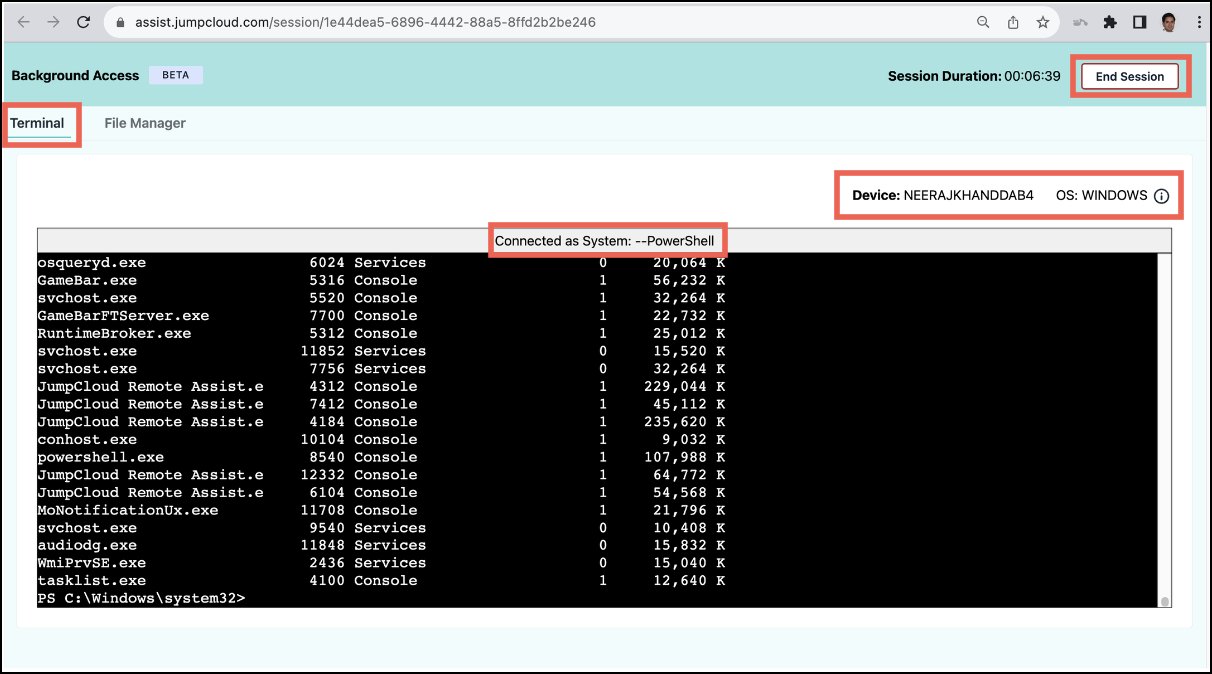Click the browser back arrow
1212x674 pixels.
24,22
